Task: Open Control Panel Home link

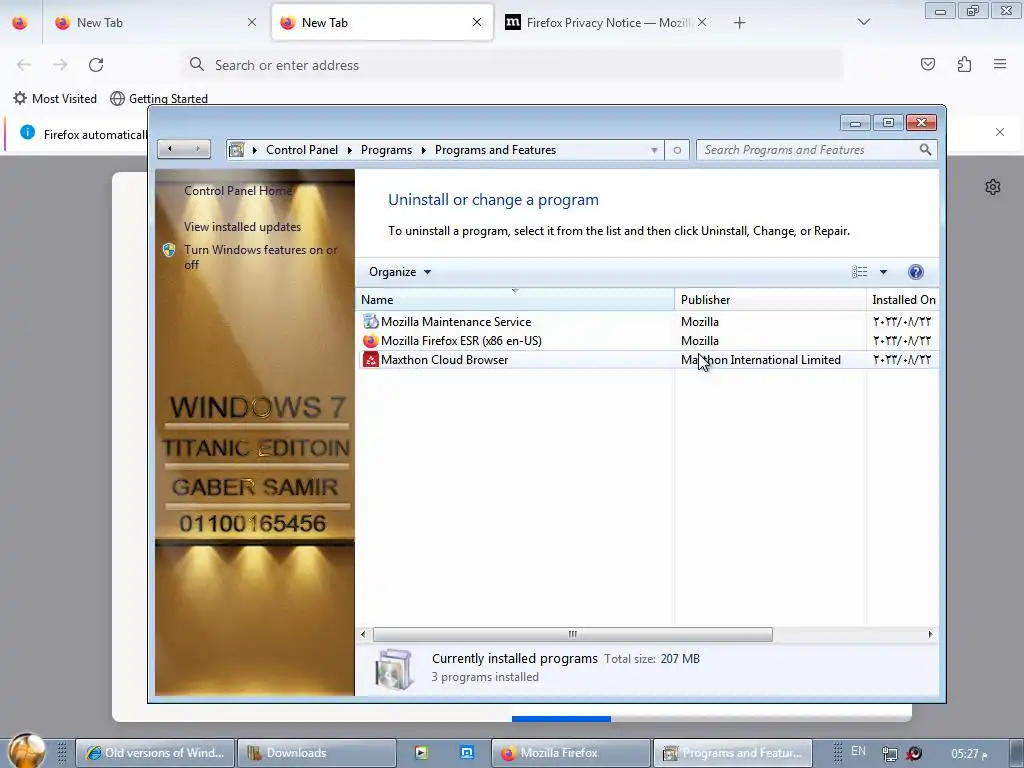Action: pyautogui.click(x=238, y=191)
